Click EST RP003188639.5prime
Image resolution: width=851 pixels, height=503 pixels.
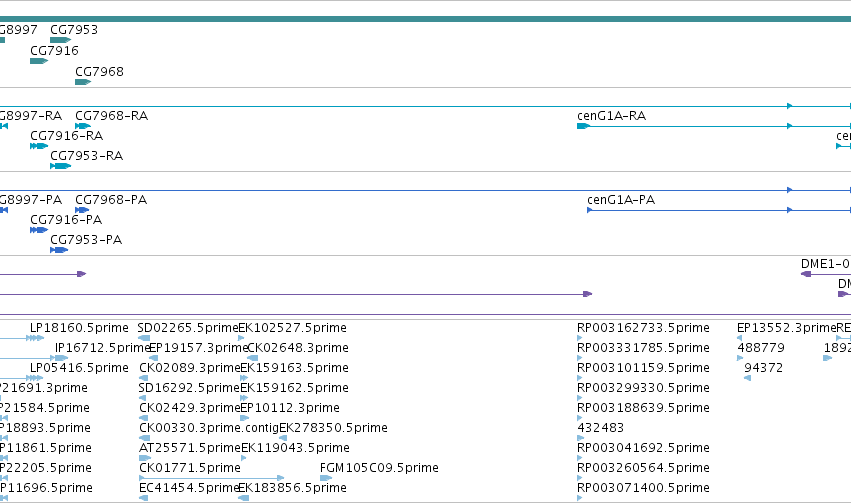point(643,408)
